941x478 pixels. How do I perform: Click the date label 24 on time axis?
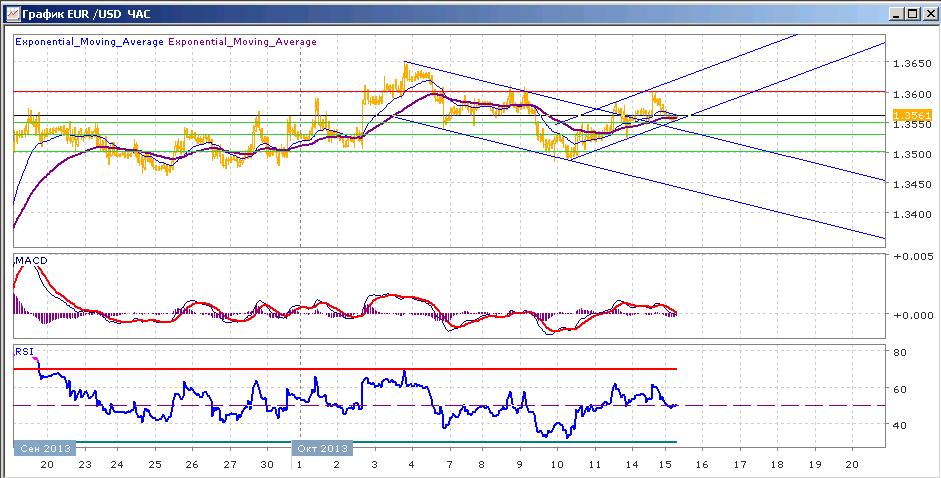pyautogui.click(x=117, y=465)
